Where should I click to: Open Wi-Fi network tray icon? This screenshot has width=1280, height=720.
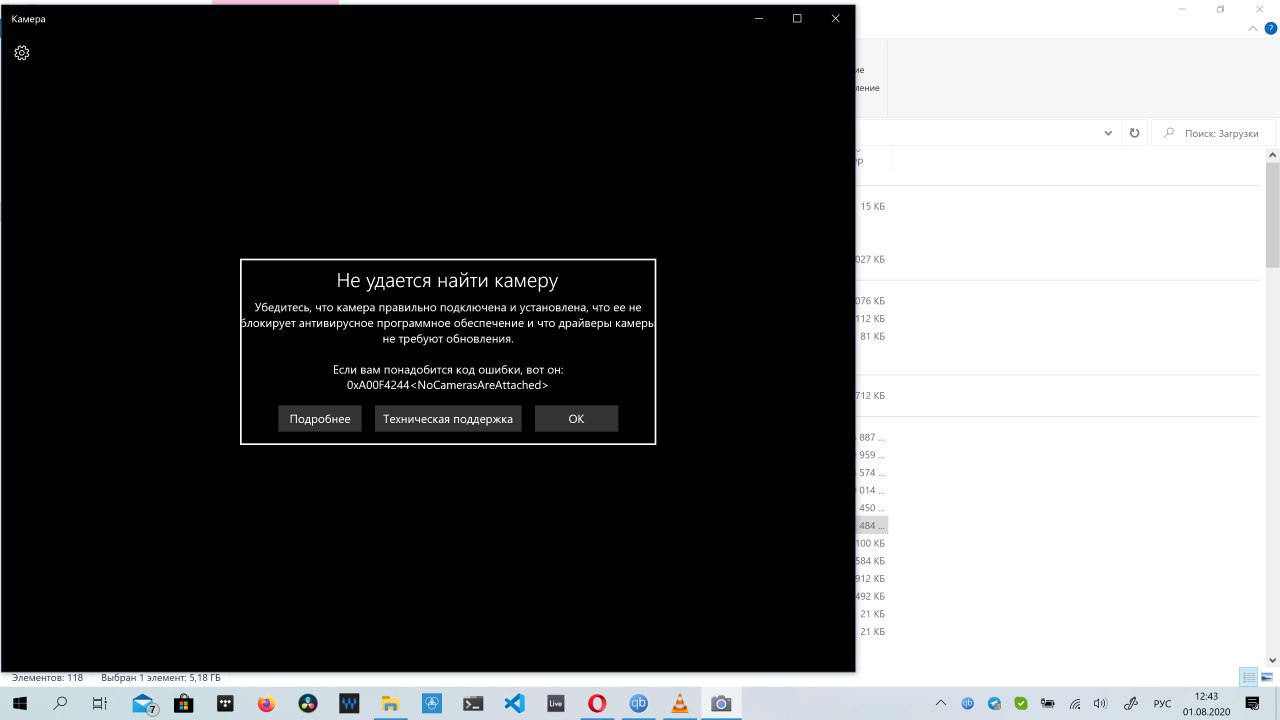coord(1075,703)
